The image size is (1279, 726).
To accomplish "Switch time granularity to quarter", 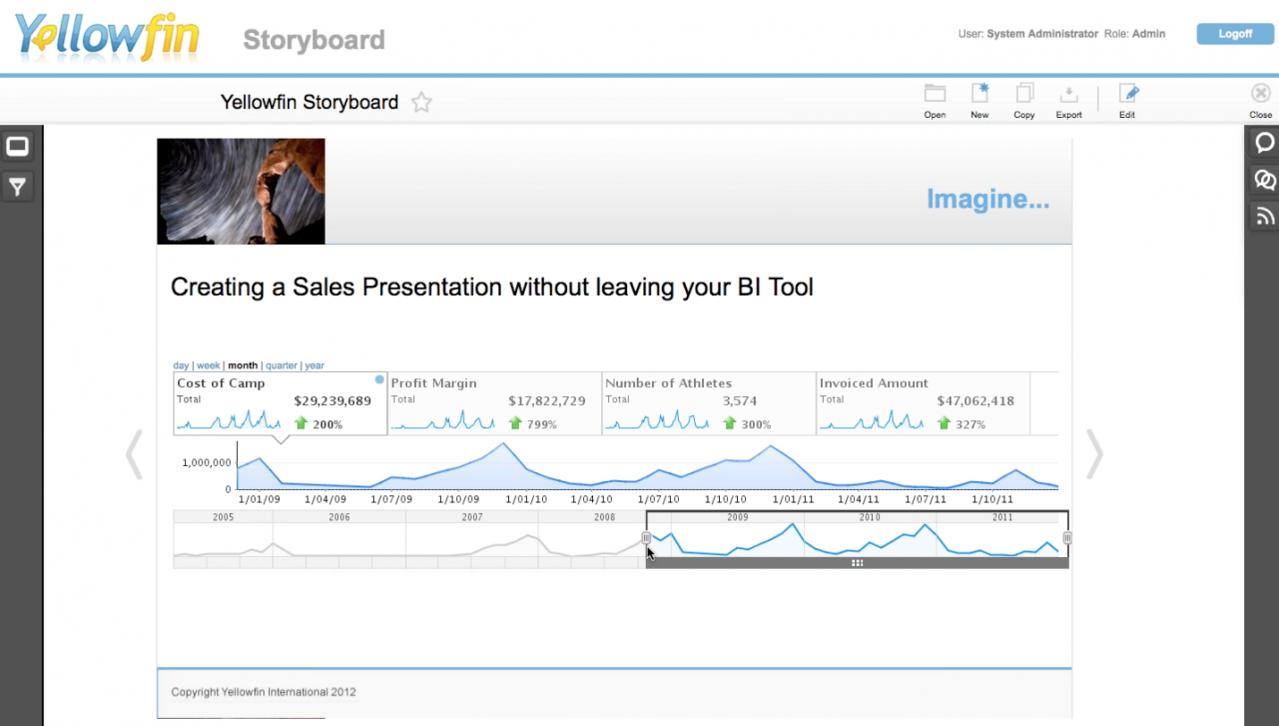I will click(281, 366).
